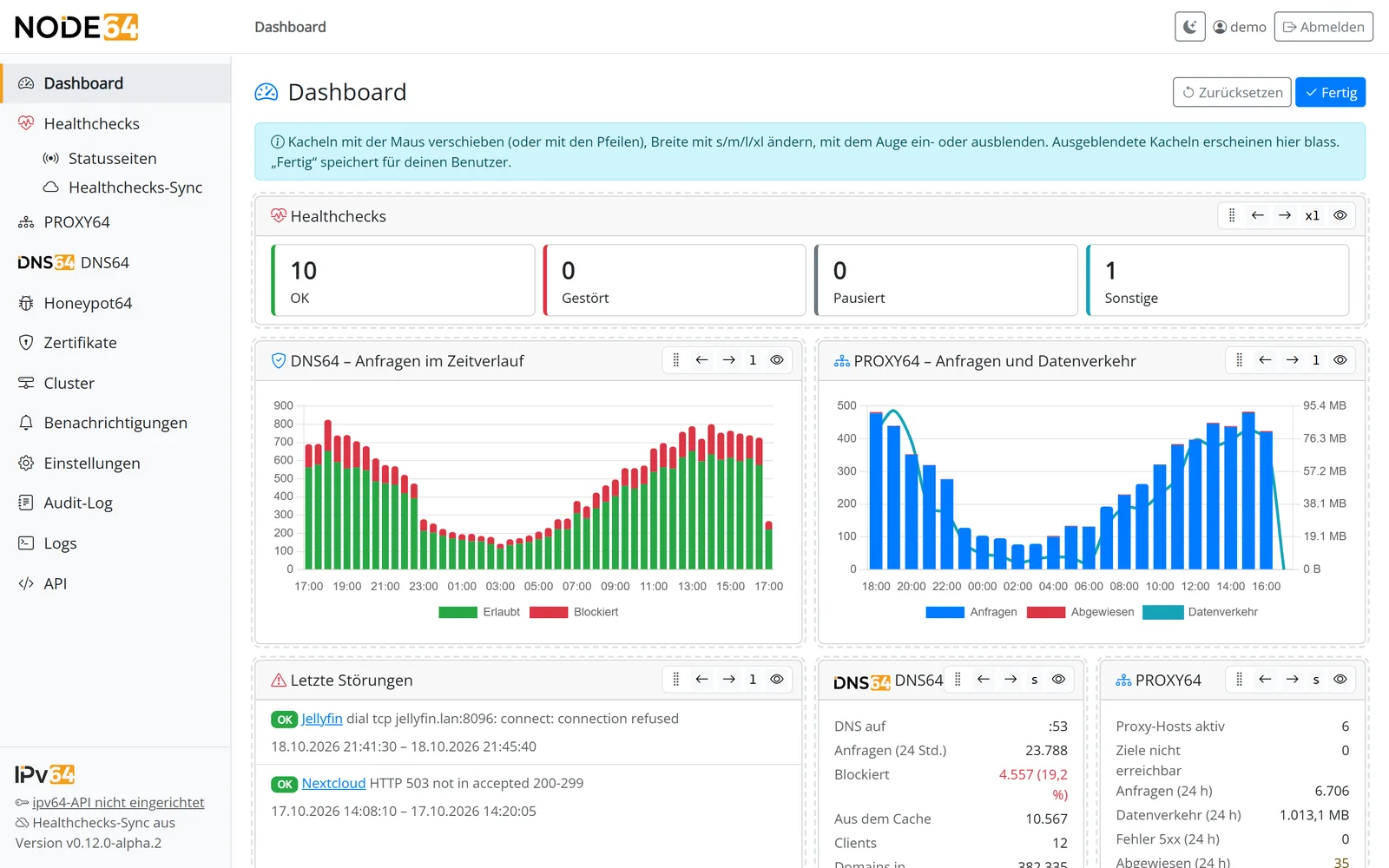Change width of DNS64 Anfragen chart tile
This screenshot has width=1389, height=868.
click(x=753, y=360)
